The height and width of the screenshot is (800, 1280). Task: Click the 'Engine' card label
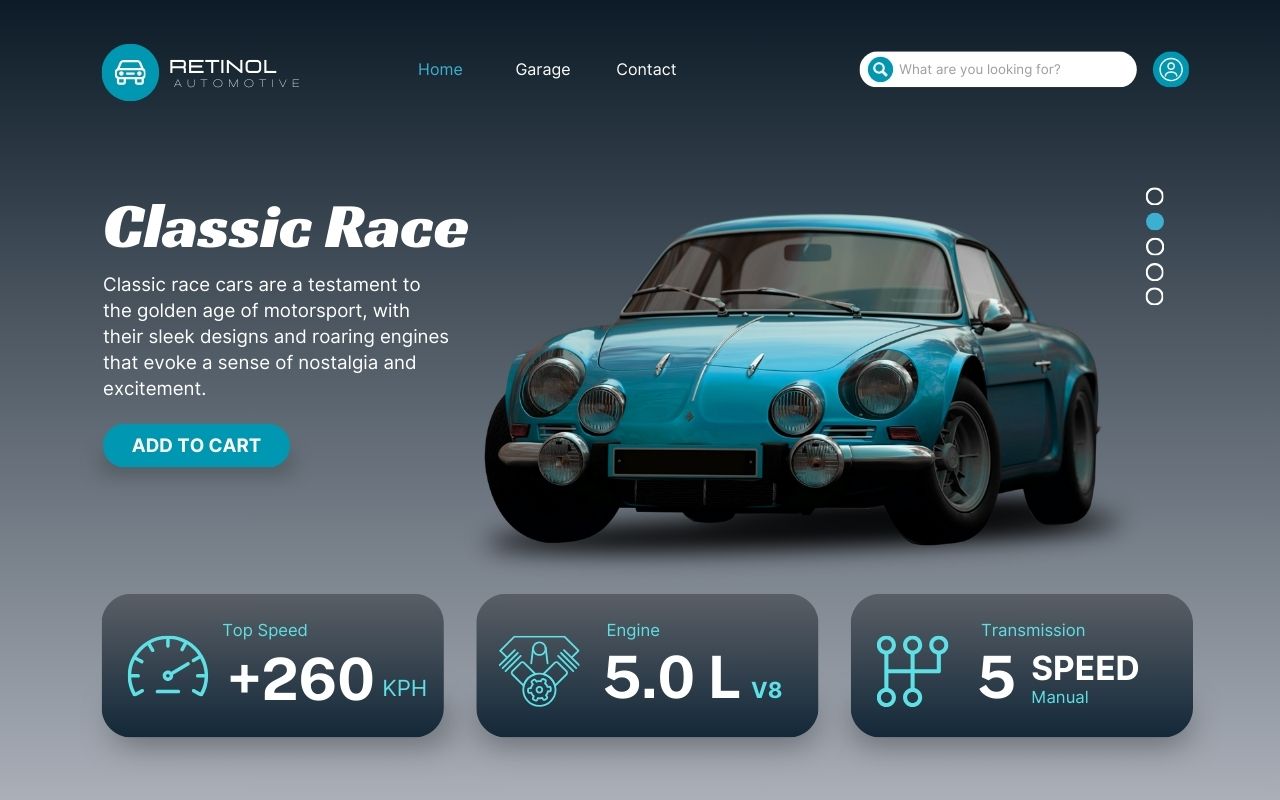(x=633, y=630)
